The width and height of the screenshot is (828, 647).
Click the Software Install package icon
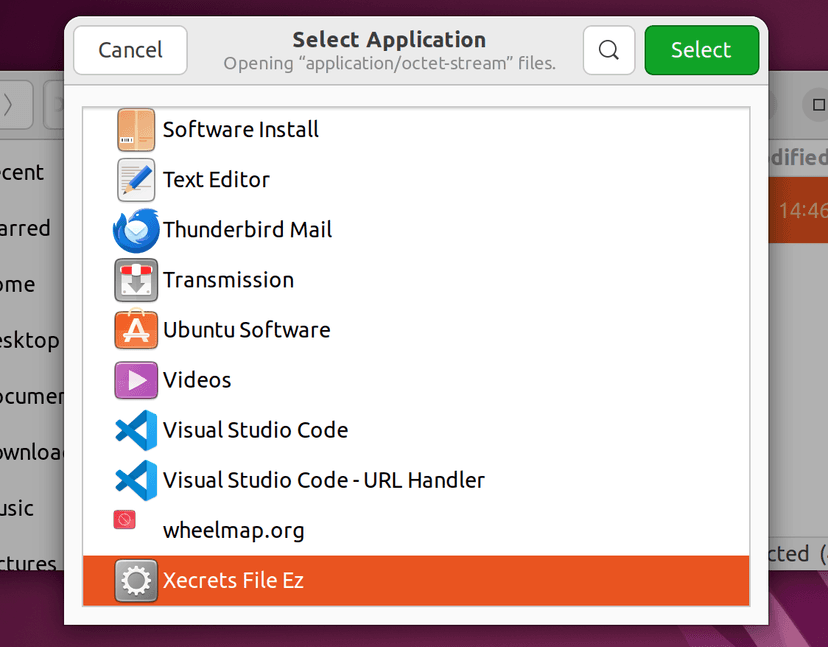point(136,130)
